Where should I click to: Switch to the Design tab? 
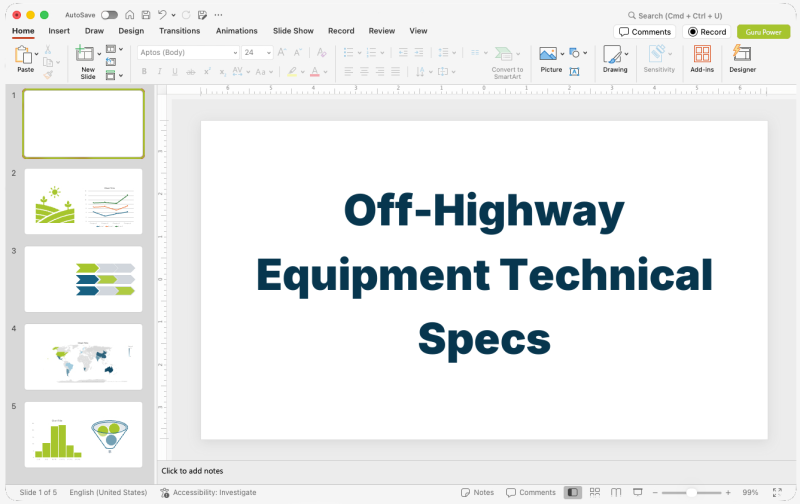(131, 31)
